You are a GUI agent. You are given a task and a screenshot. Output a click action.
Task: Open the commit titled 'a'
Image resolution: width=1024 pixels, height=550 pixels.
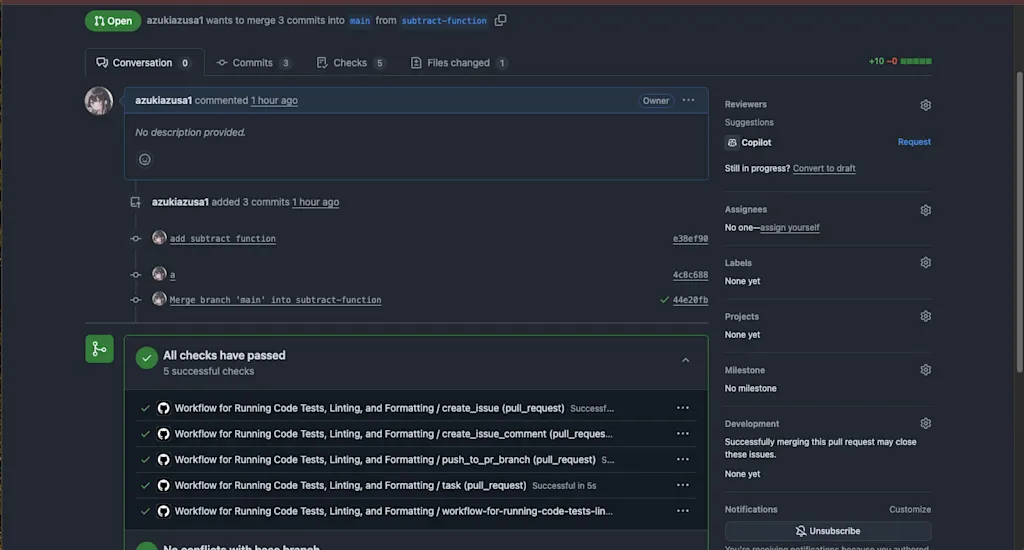(172, 275)
